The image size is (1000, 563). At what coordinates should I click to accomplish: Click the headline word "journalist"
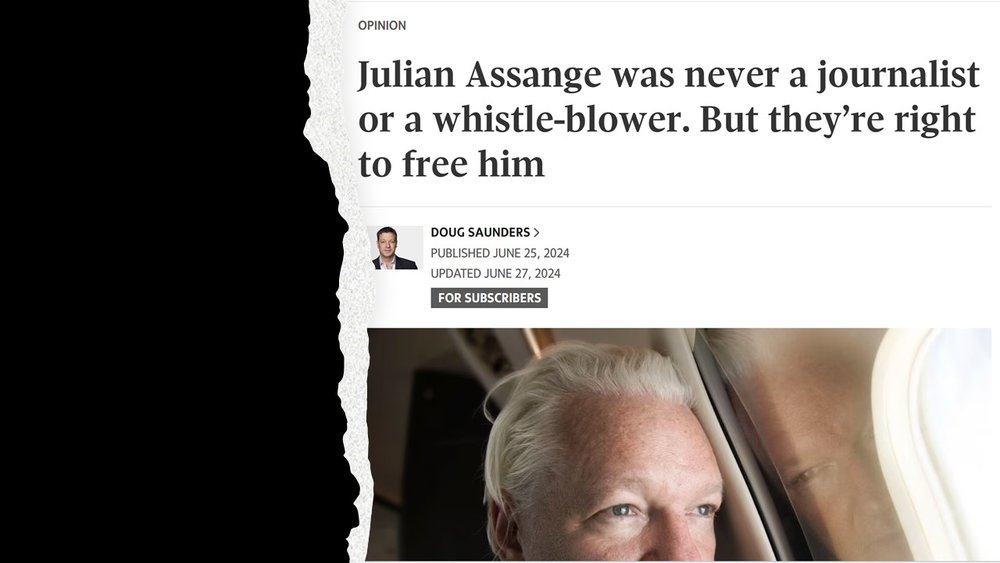point(898,75)
